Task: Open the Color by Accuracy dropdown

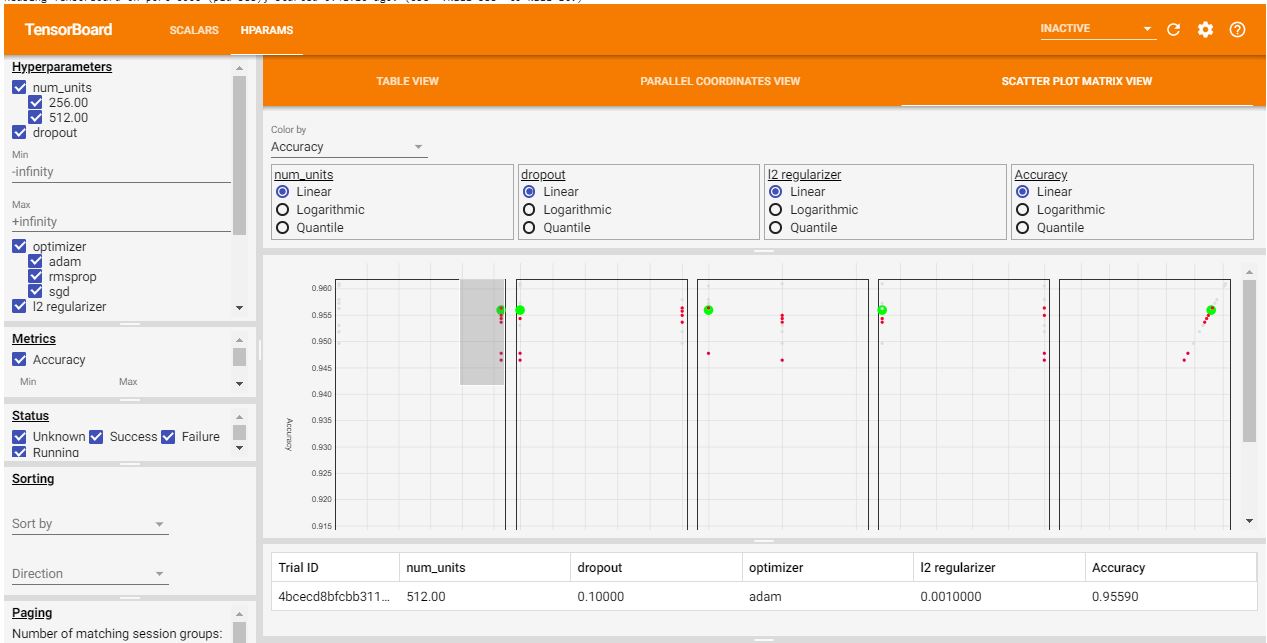Action: (x=349, y=147)
